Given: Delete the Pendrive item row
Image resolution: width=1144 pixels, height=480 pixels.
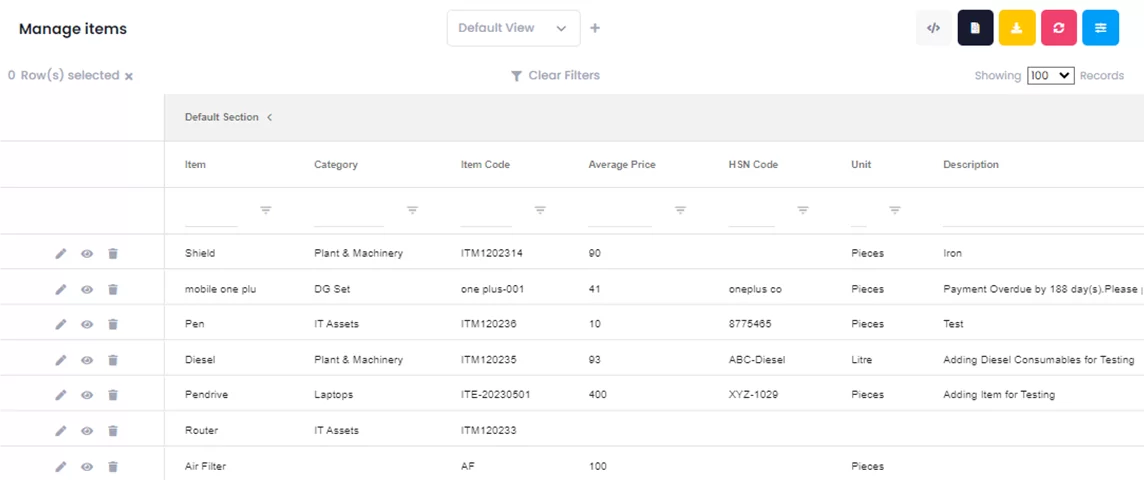Looking at the screenshot, I should coord(113,395).
